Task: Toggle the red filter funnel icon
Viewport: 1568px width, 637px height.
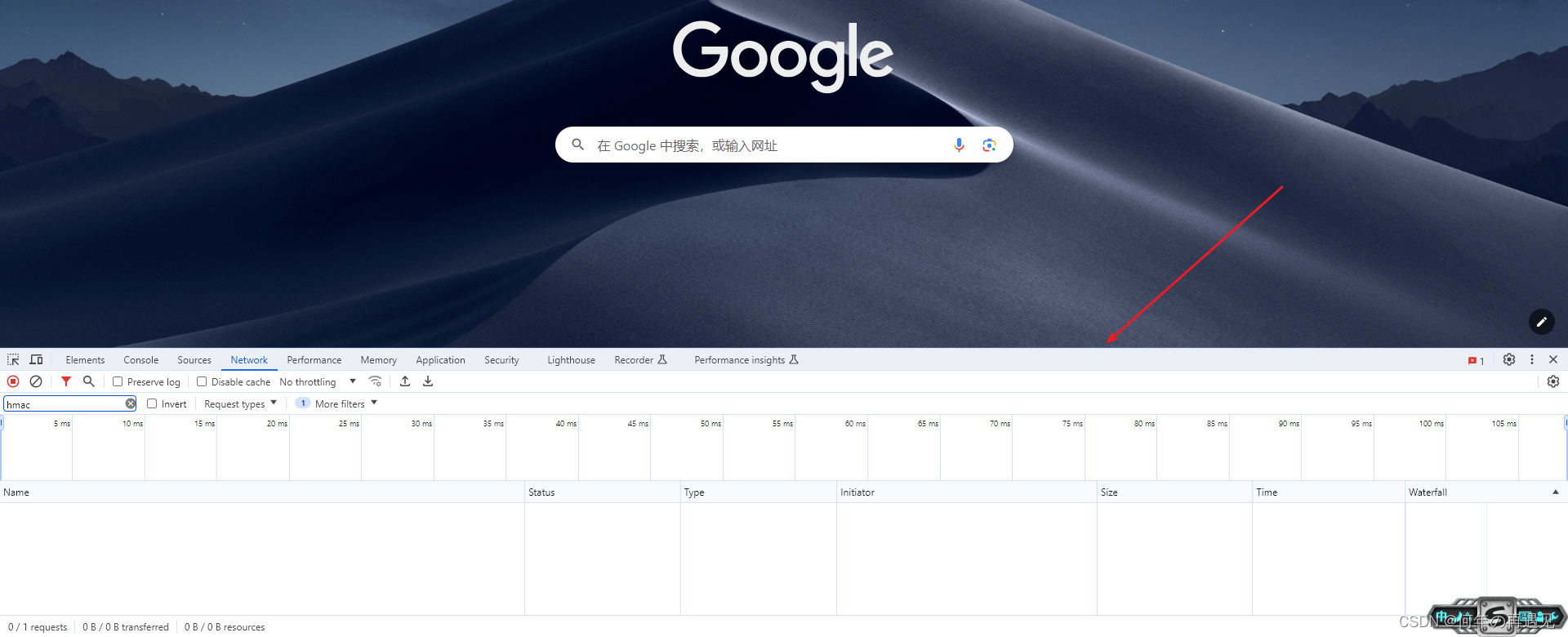Action: [x=66, y=381]
